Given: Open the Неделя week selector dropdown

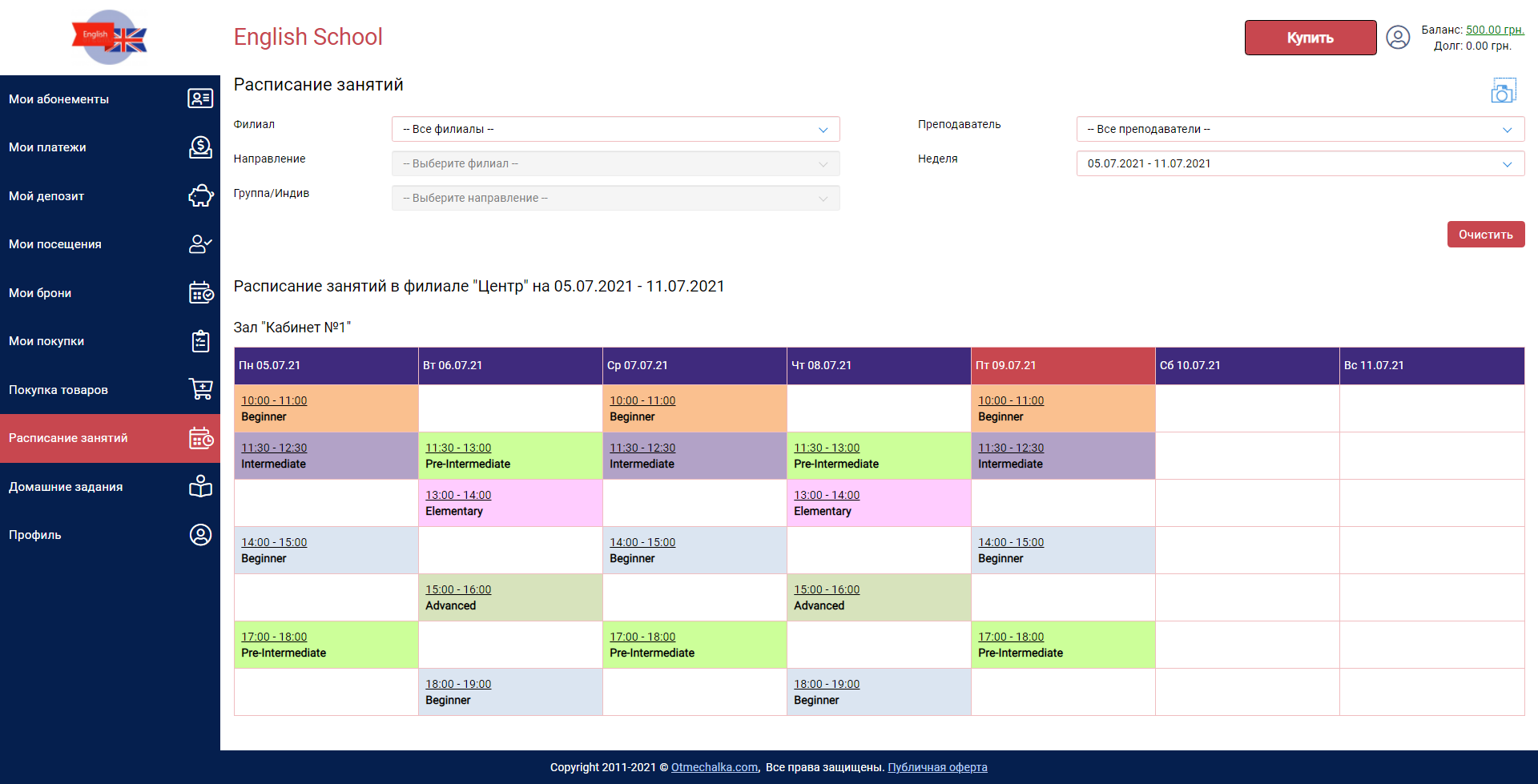Looking at the screenshot, I should 1299,163.
